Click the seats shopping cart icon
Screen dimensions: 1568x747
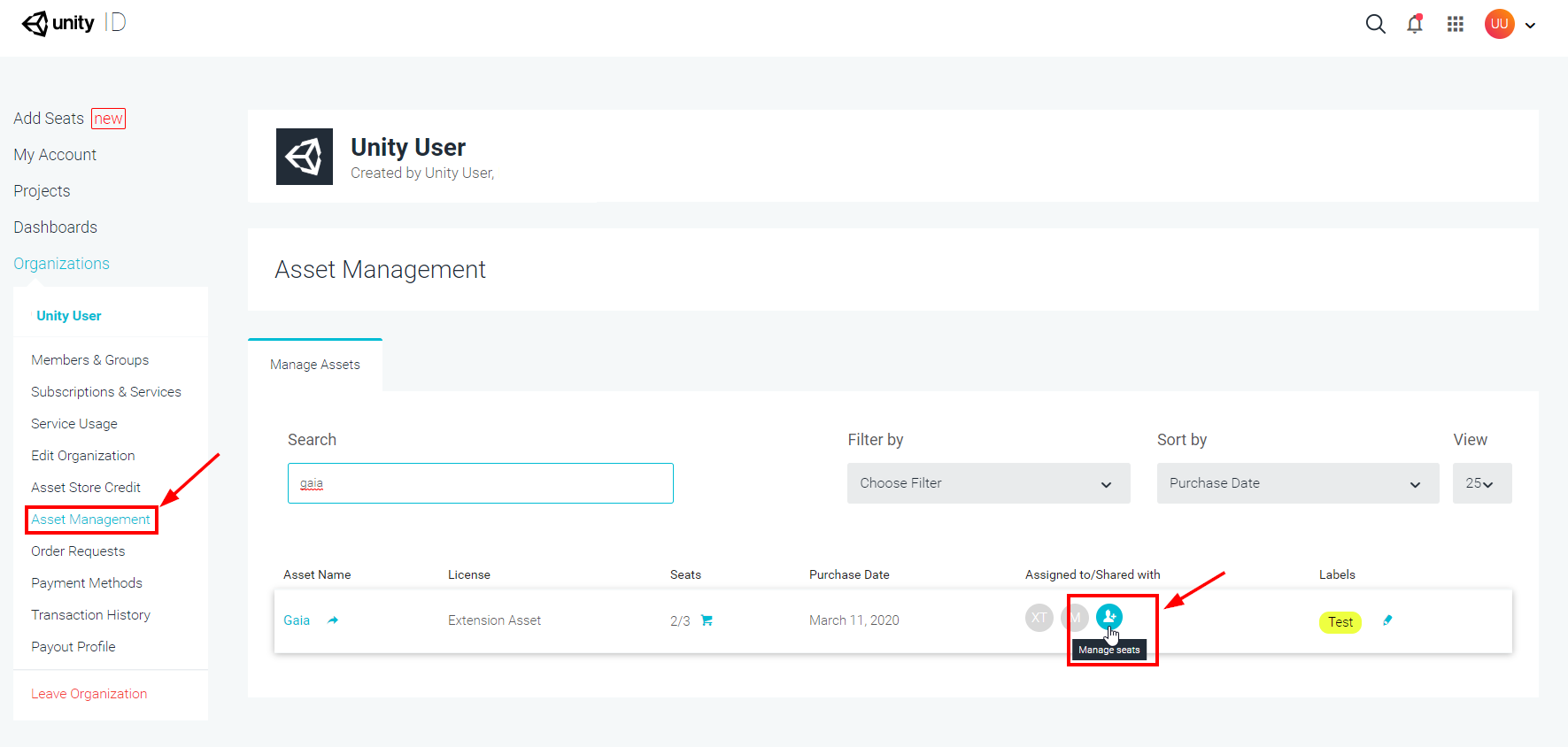(x=707, y=620)
